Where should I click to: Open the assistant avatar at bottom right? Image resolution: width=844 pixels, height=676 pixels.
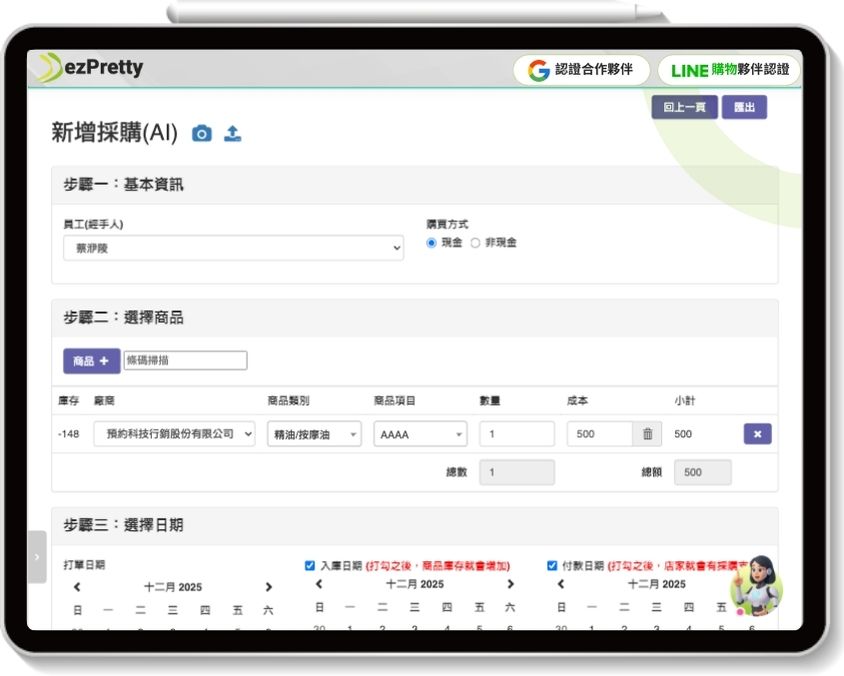coord(757,587)
